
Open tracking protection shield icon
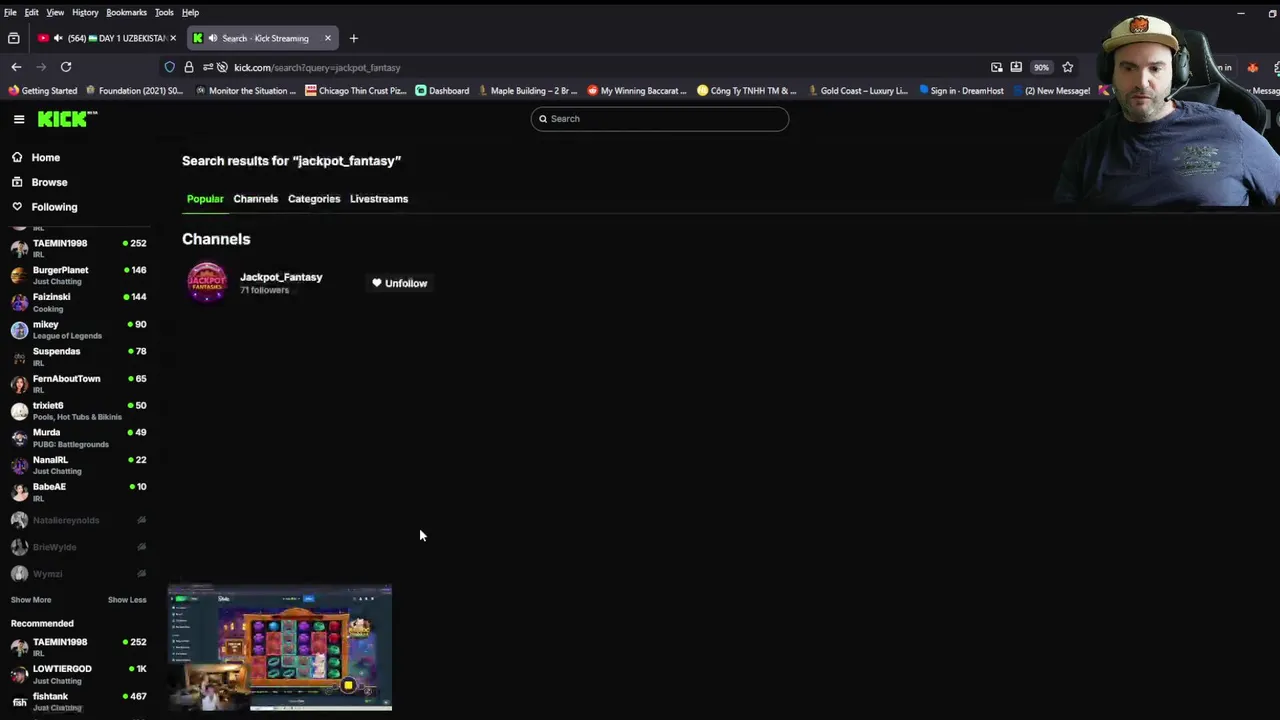click(170, 67)
